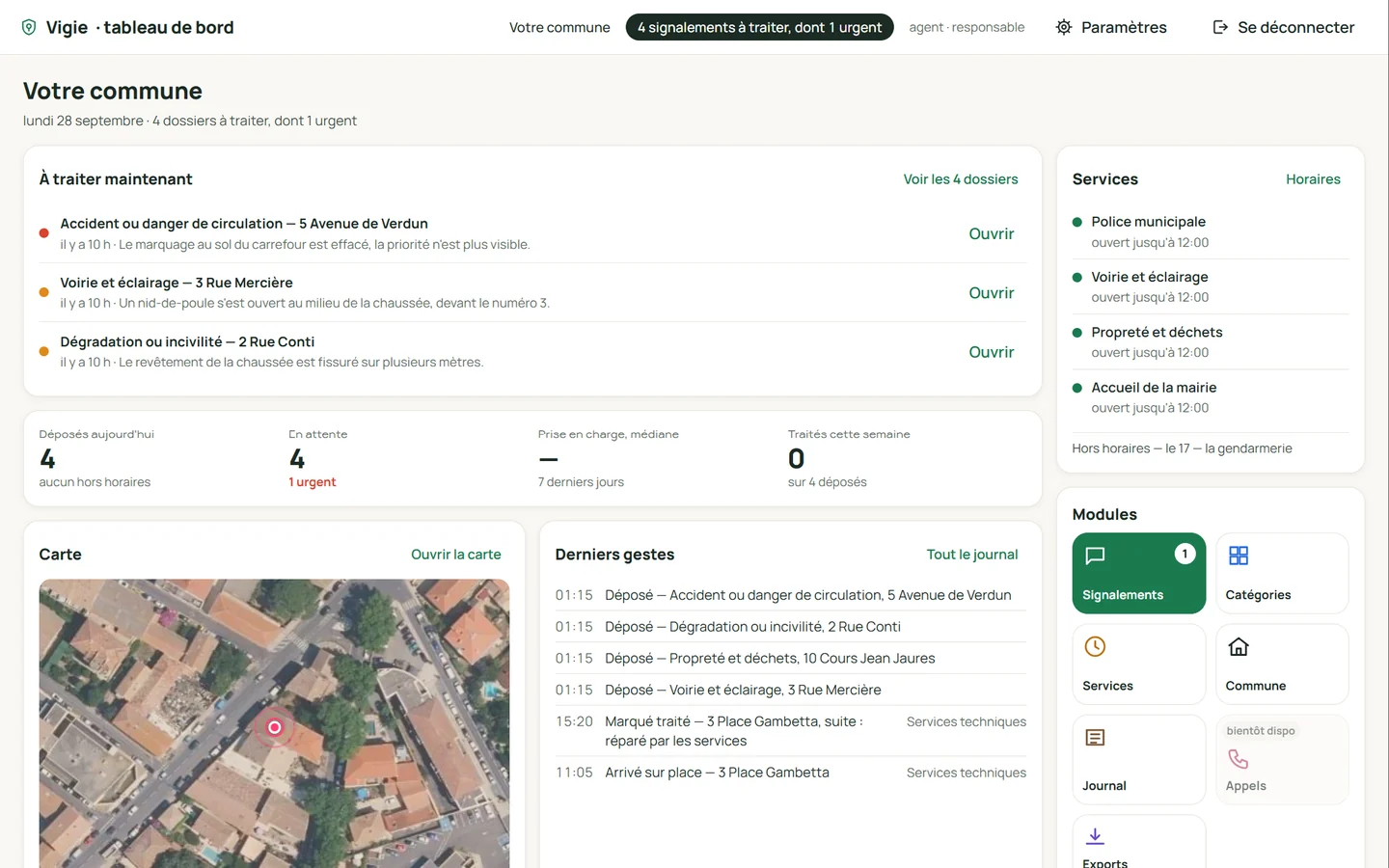Screen dimensions: 1389x868
Task: Click the Marqué traité 3 Place Gambetta entry
Action: coord(790,731)
